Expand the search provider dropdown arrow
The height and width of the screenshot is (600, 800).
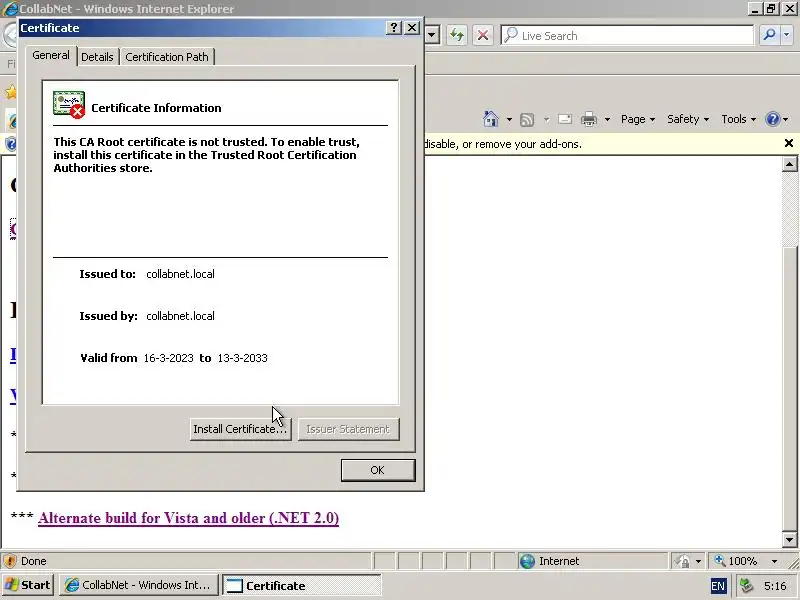786,35
